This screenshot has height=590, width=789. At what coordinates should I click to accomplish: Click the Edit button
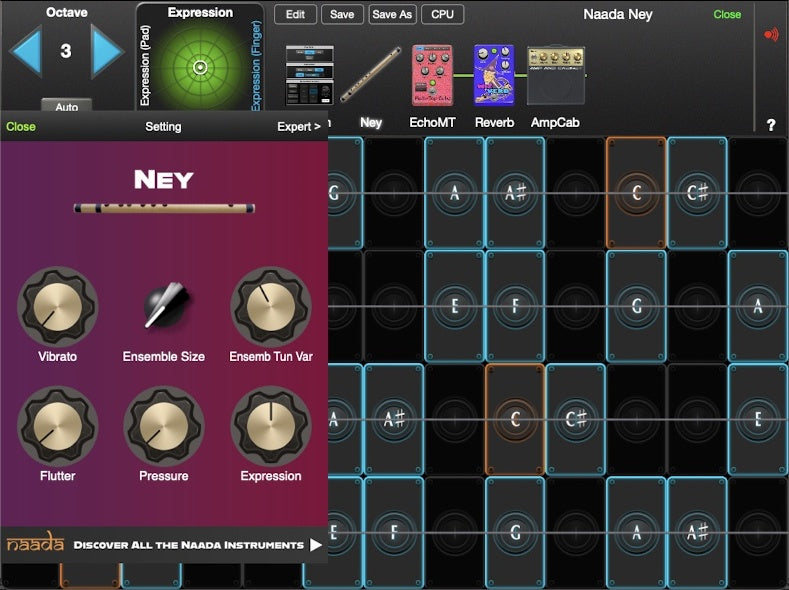[x=295, y=15]
